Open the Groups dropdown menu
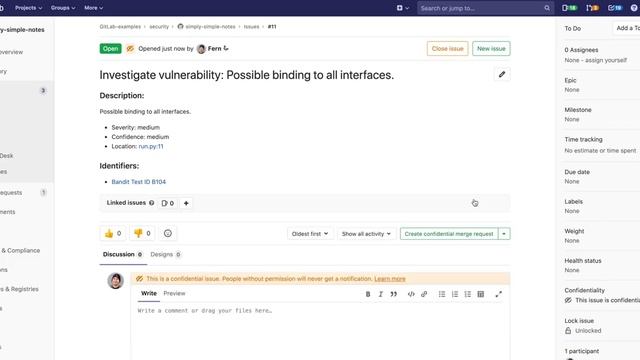The height and width of the screenshot is (360, 640). tap(63, 8)
